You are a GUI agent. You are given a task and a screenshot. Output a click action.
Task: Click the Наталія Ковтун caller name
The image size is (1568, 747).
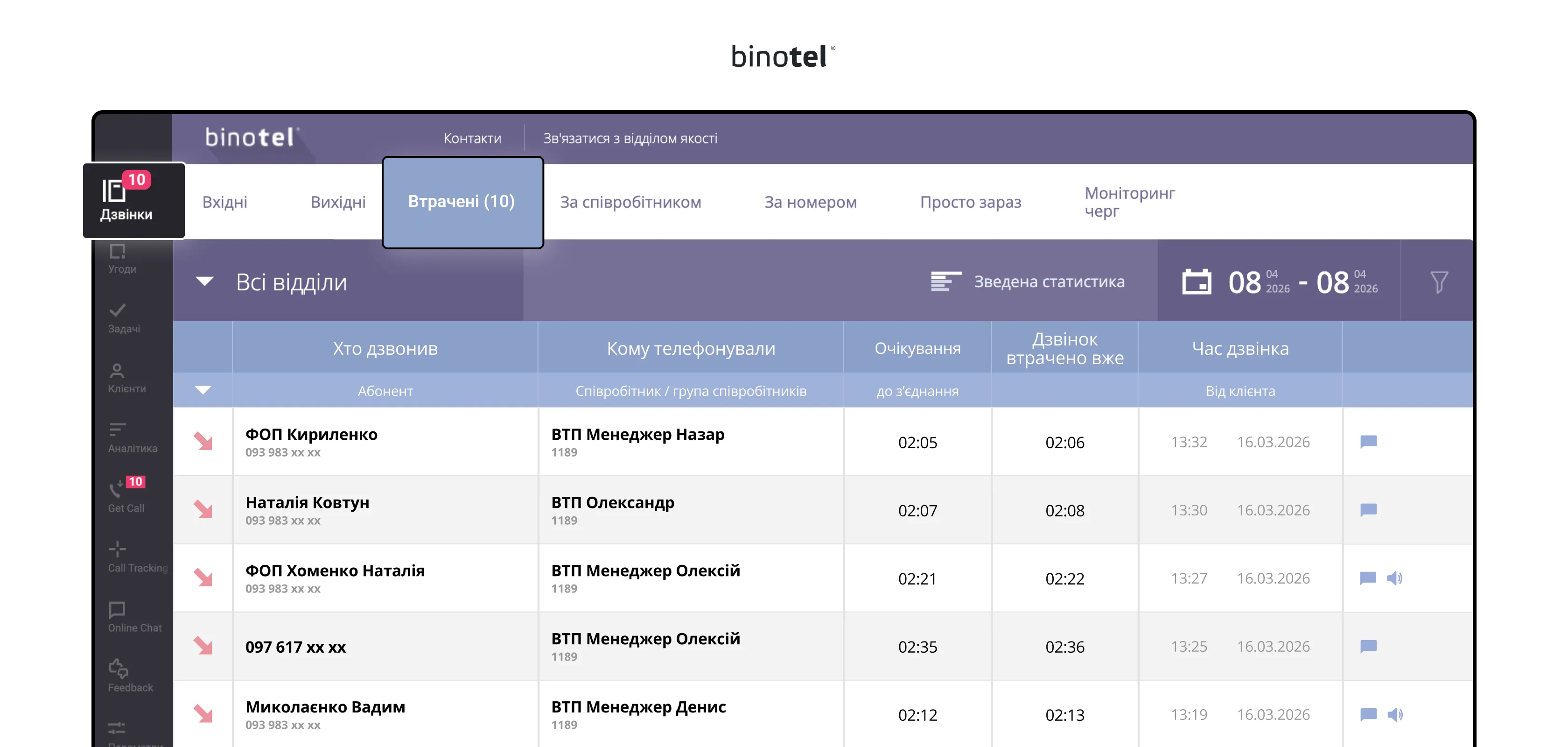(x=308, y=502)
